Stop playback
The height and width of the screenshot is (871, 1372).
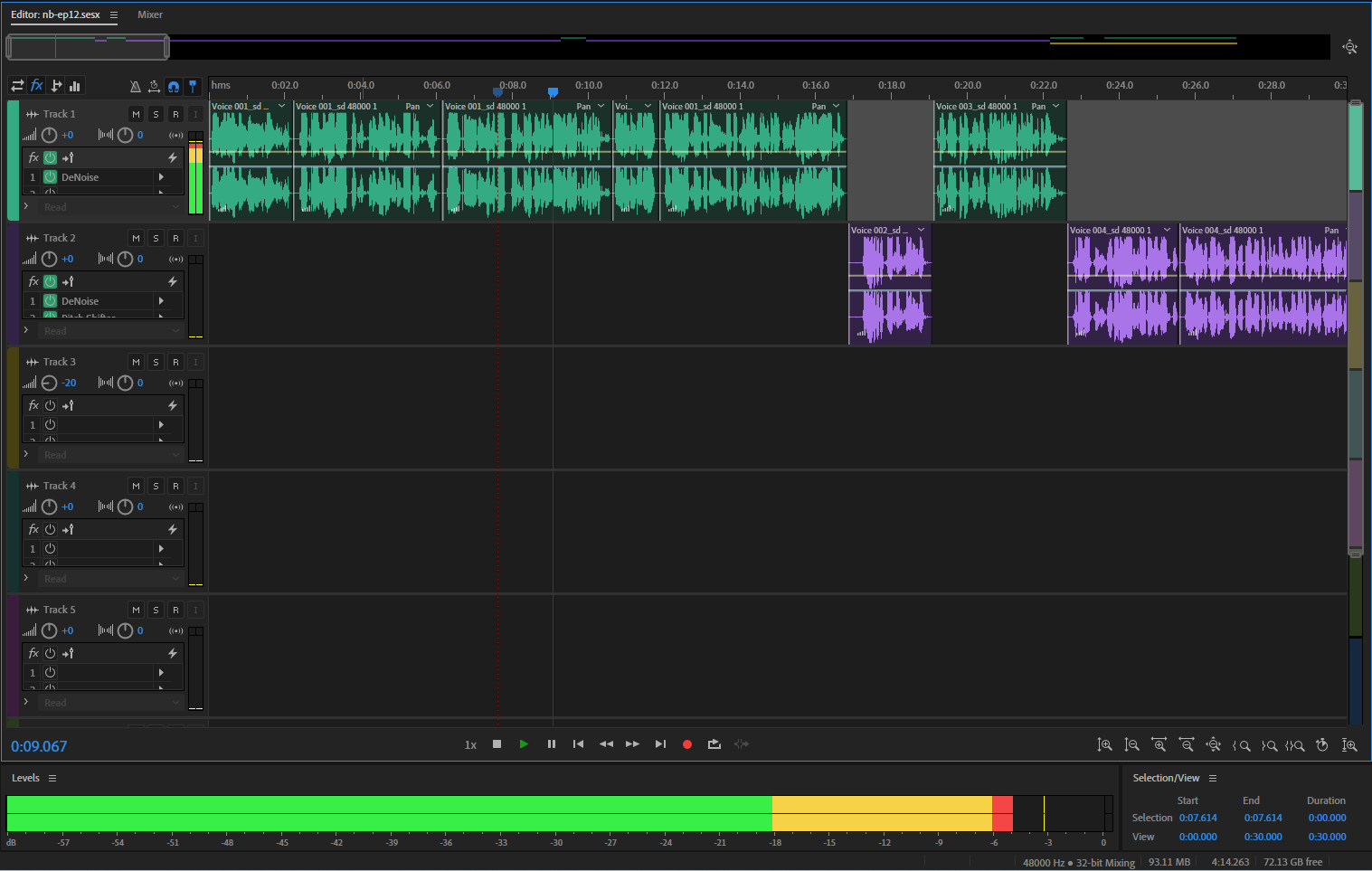click(497, 744)
